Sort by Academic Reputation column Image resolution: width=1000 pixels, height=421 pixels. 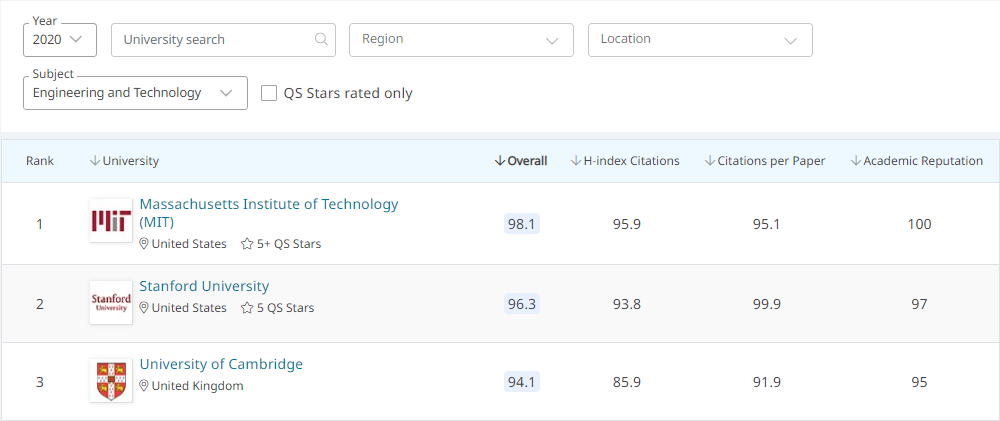(917, 161)
